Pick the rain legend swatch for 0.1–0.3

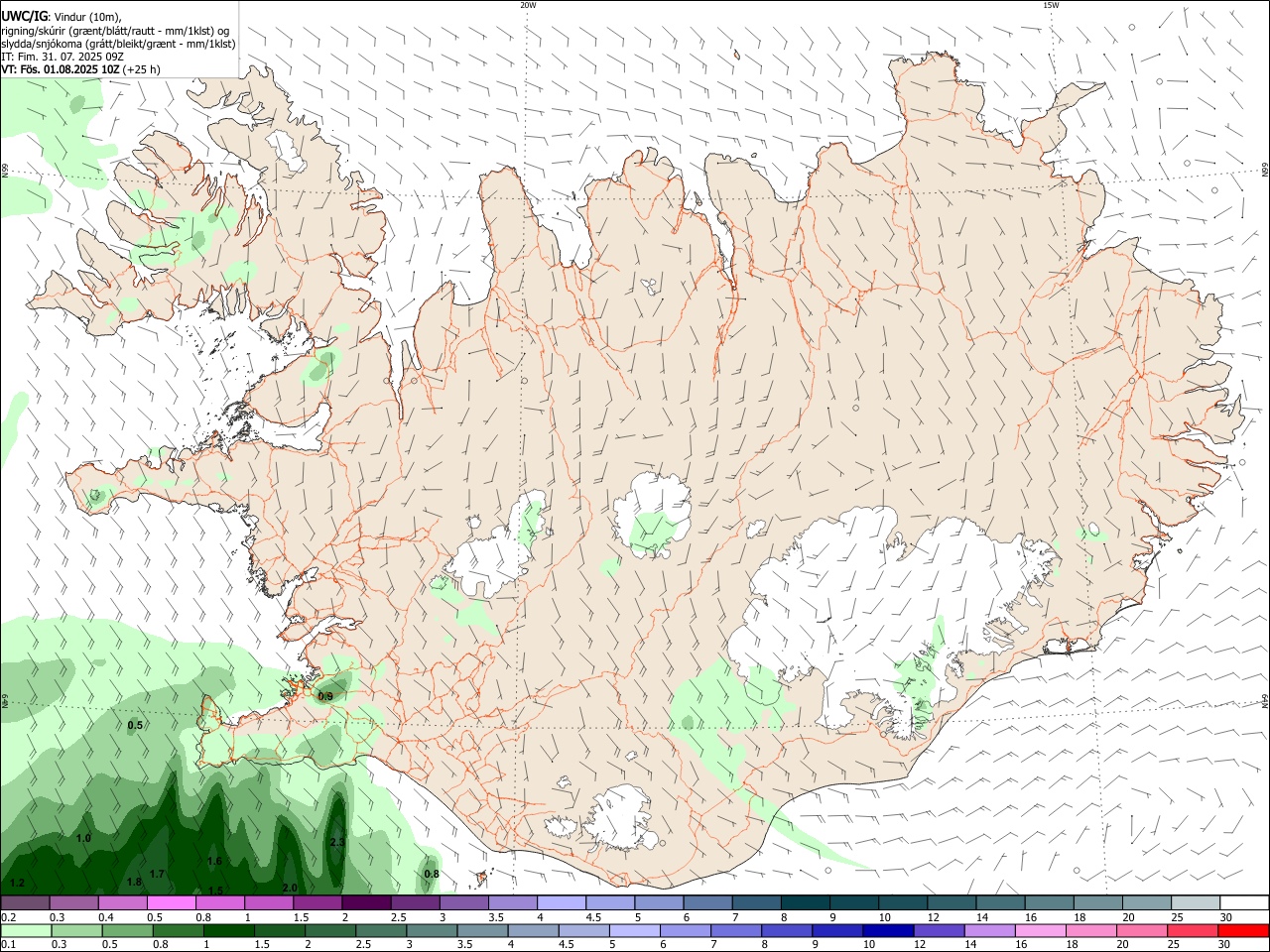25,931
